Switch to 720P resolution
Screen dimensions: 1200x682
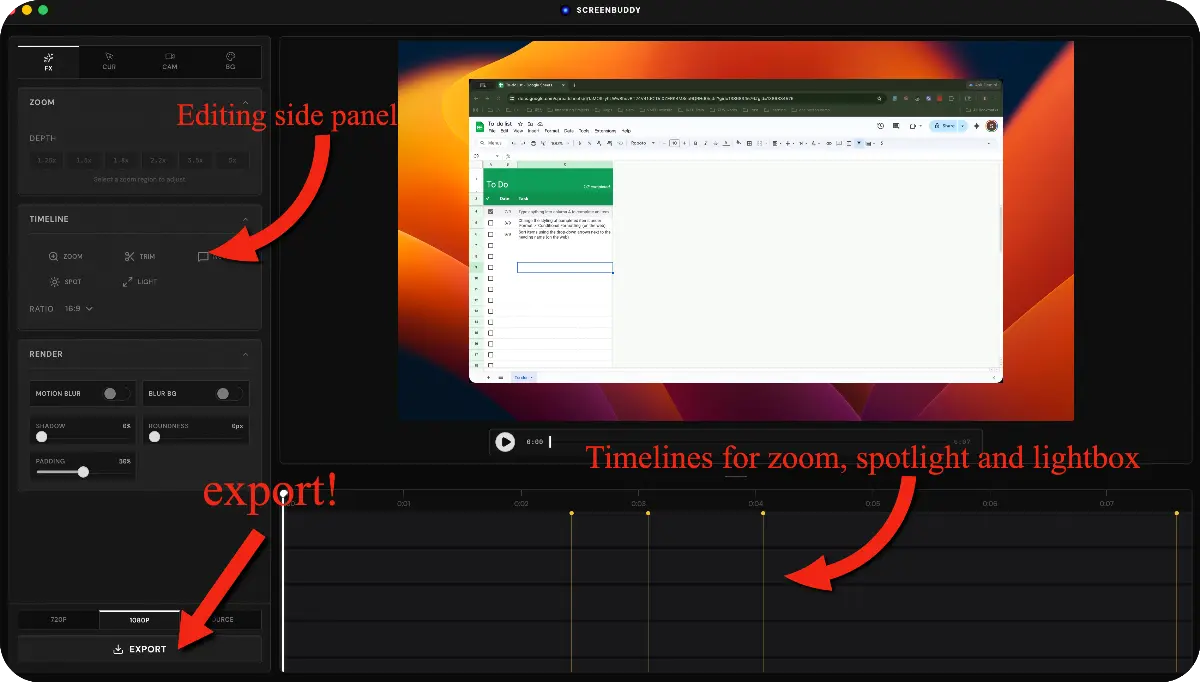pos(58,619)
